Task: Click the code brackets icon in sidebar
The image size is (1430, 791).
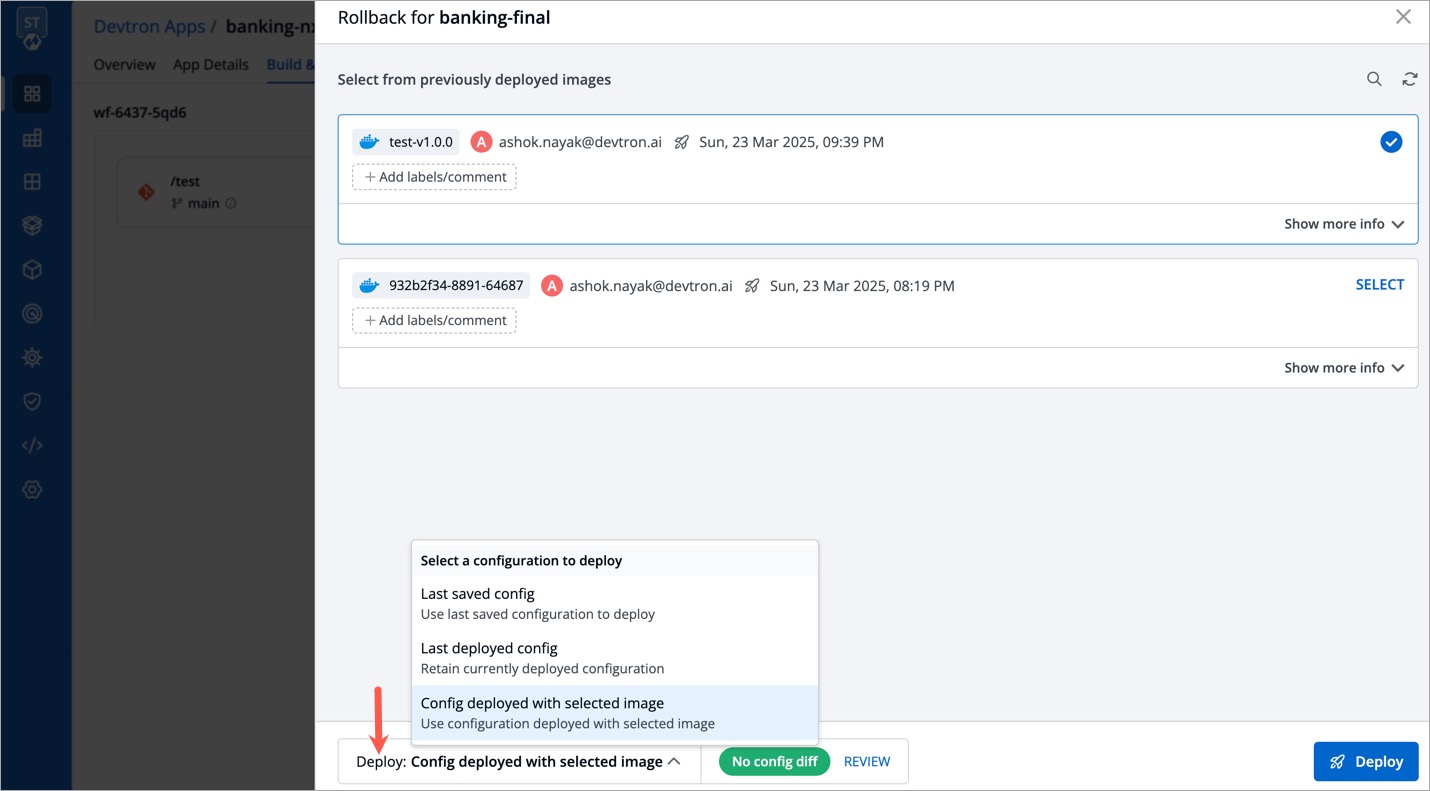Action: 32,445
